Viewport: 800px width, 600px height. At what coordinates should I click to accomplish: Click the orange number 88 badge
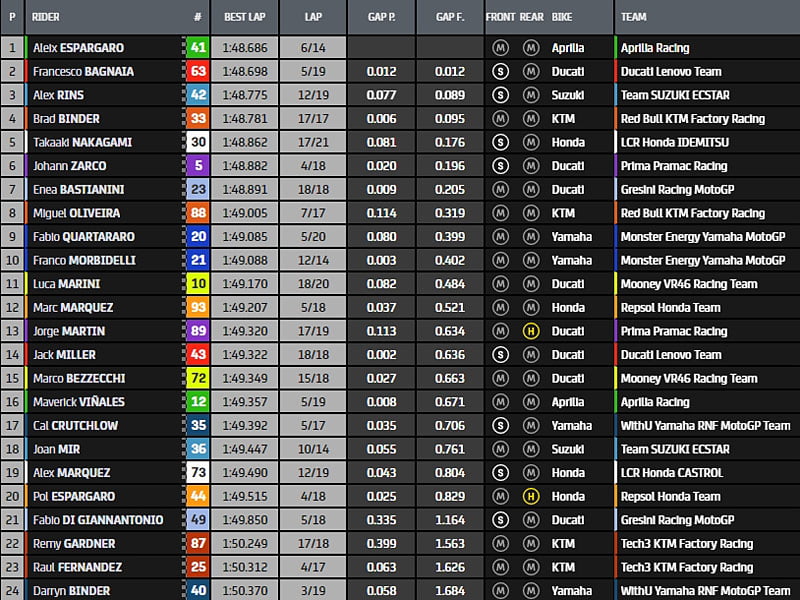(198, 213)
